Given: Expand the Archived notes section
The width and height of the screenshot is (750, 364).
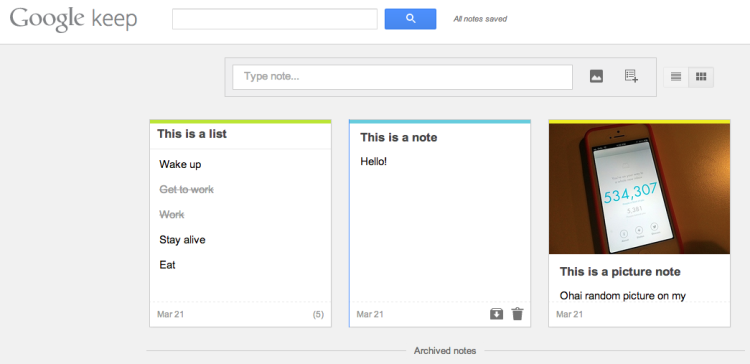Looking at the screenshot, I should 445,351.
